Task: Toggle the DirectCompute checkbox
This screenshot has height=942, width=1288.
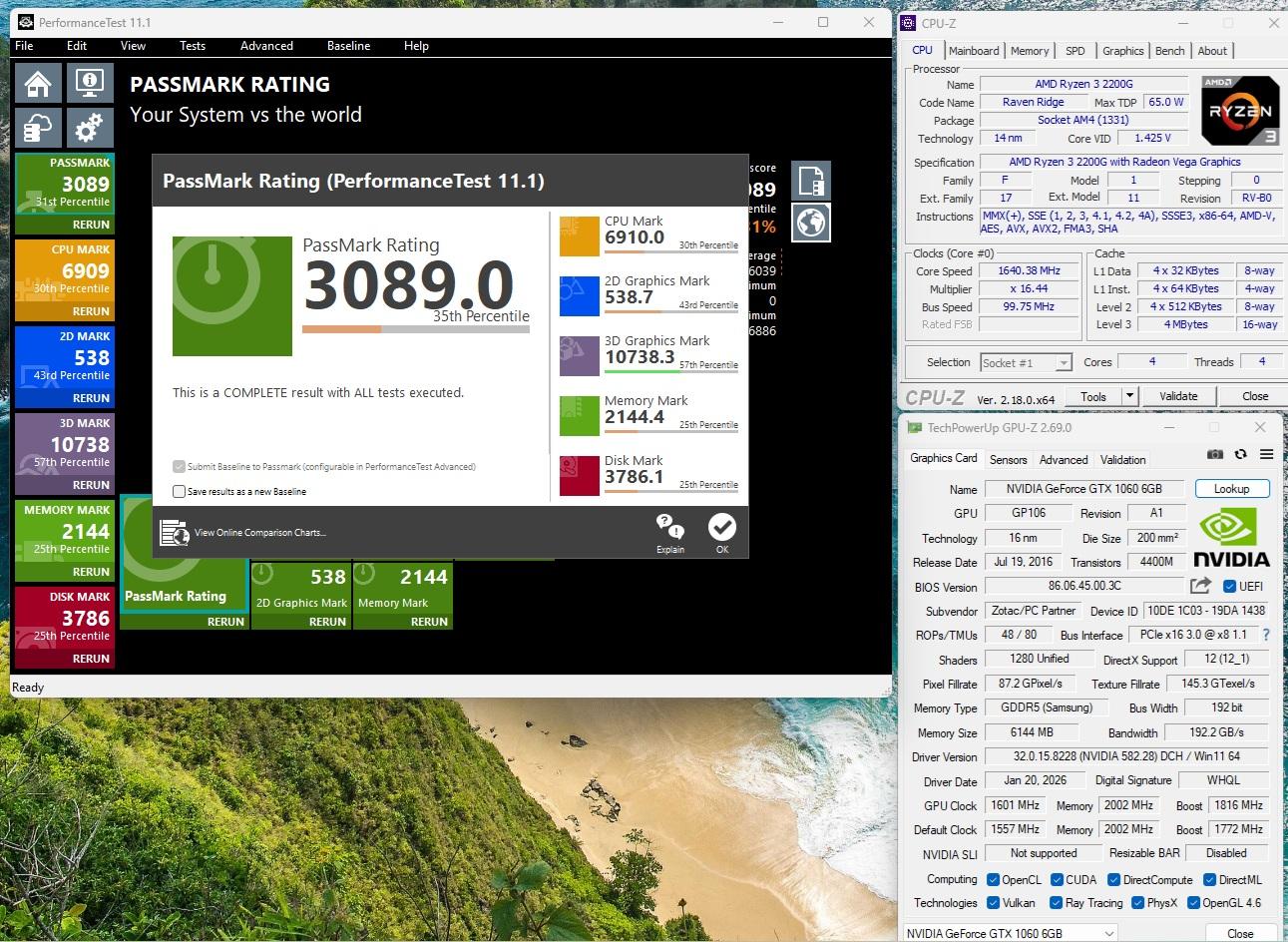Action: [1113, 880]
